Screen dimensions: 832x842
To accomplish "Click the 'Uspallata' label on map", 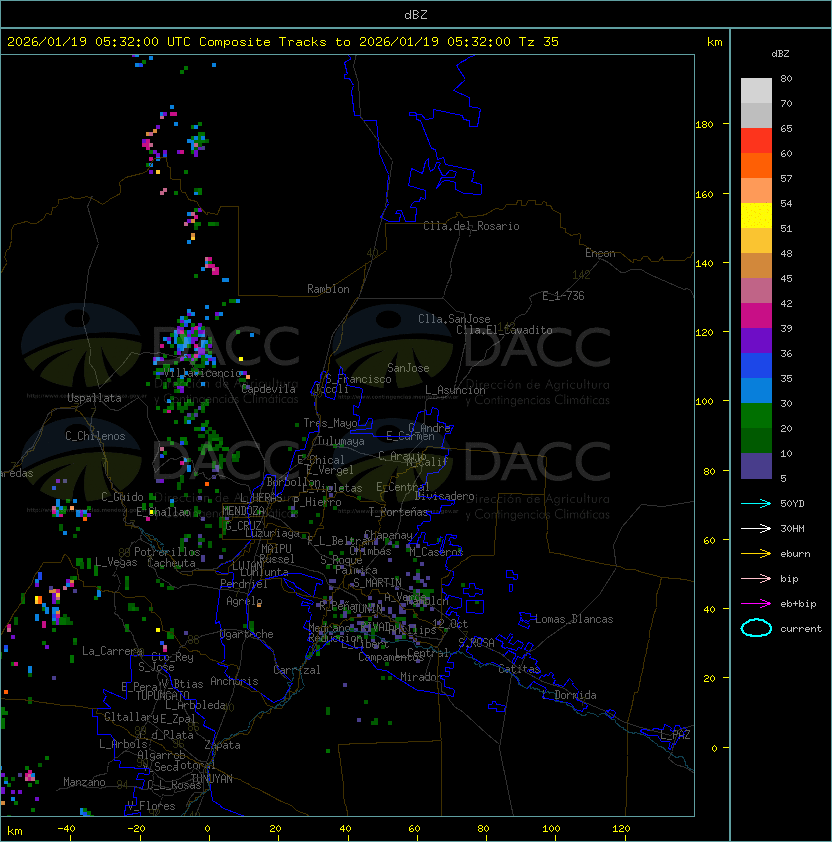I will click(x=94, y=398).
